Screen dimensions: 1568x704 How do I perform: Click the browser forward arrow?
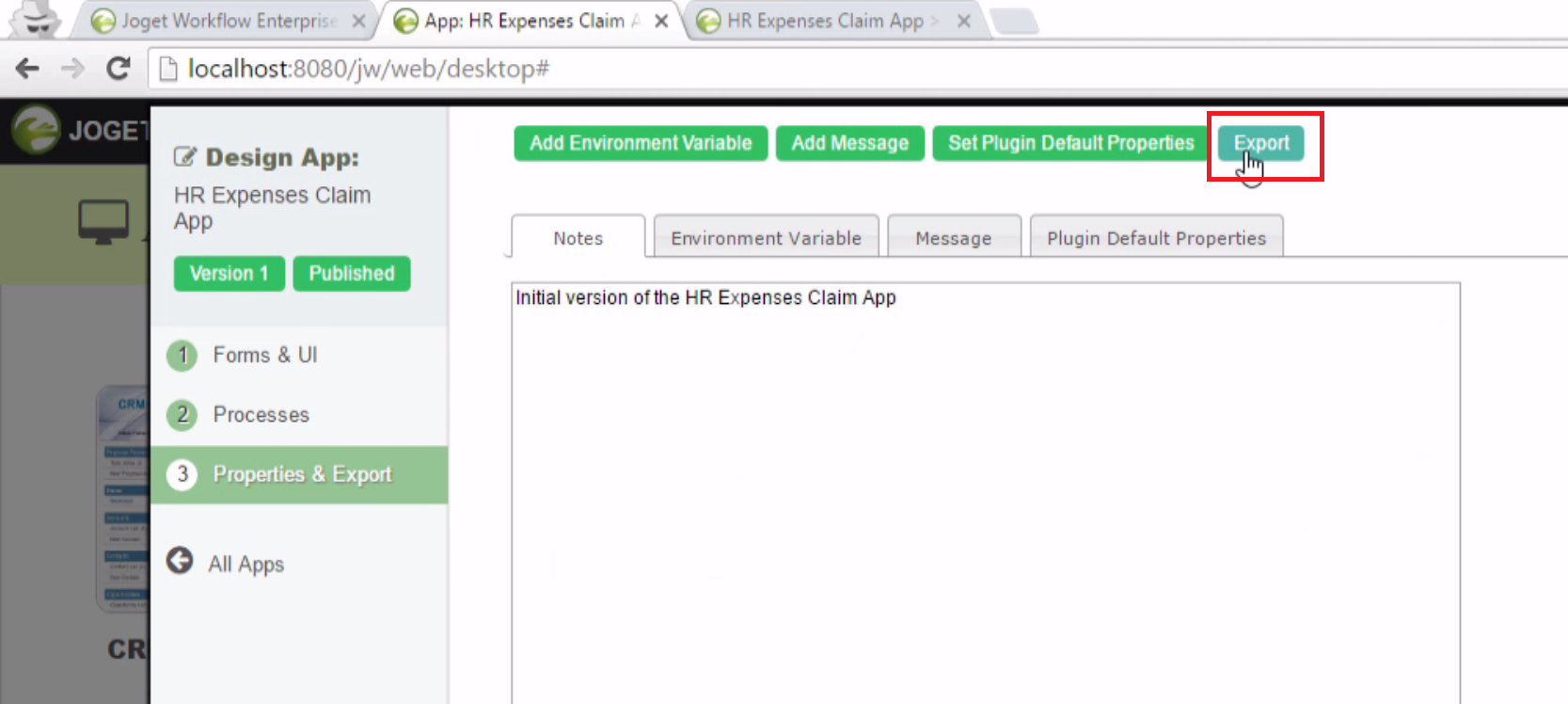[x=72, y=68]
